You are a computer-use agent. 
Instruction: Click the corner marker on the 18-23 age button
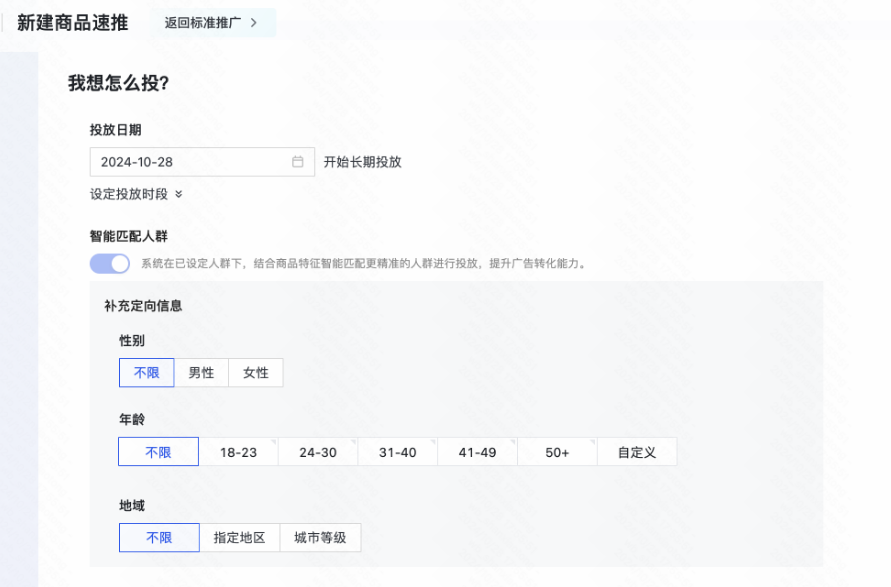[274, 439]
